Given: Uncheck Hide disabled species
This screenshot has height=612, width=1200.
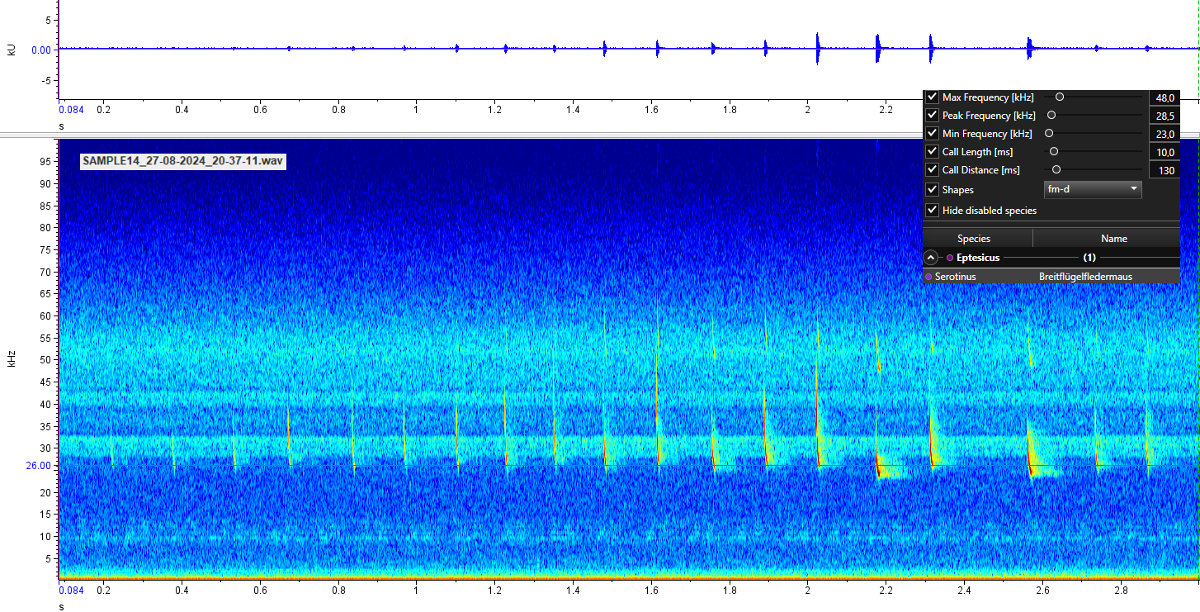Looking at the screenshot, I should 933,210.
